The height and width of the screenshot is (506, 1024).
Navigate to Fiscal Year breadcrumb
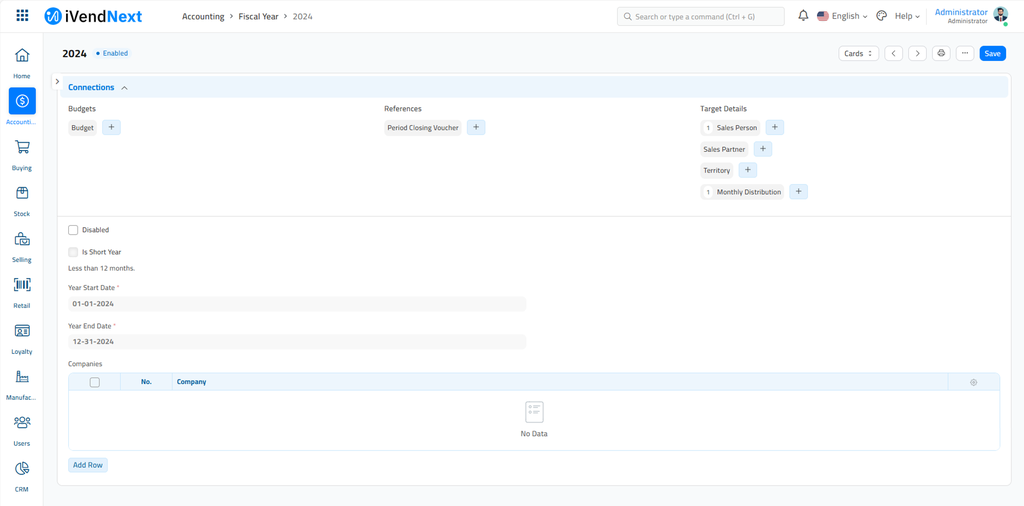coord(257,16)
